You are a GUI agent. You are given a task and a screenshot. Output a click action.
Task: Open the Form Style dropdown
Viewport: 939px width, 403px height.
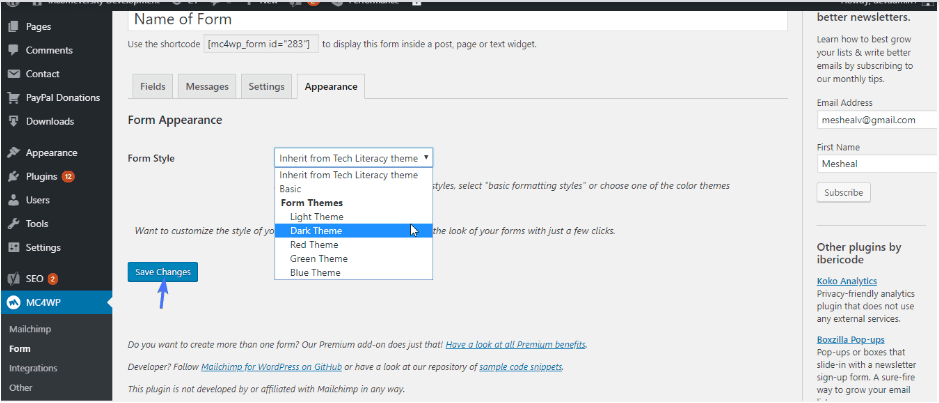(x=353, y=158)
